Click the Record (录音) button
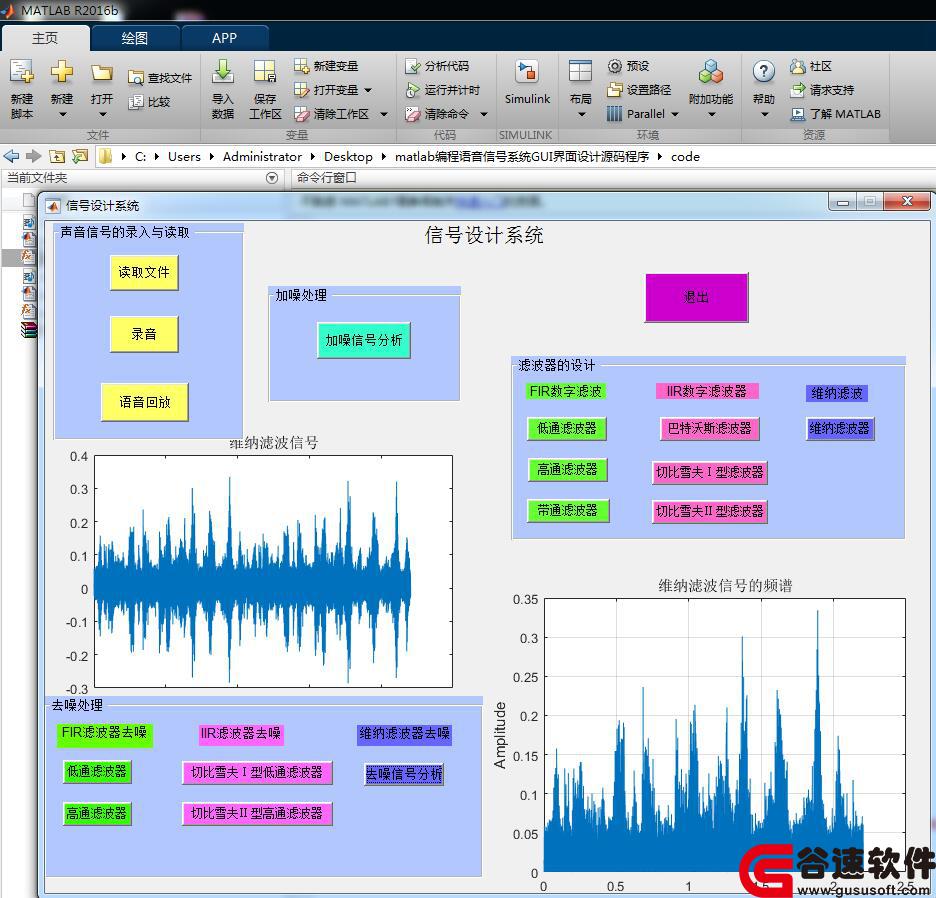The width and height of the screenshot is (936, 898). 144,334
